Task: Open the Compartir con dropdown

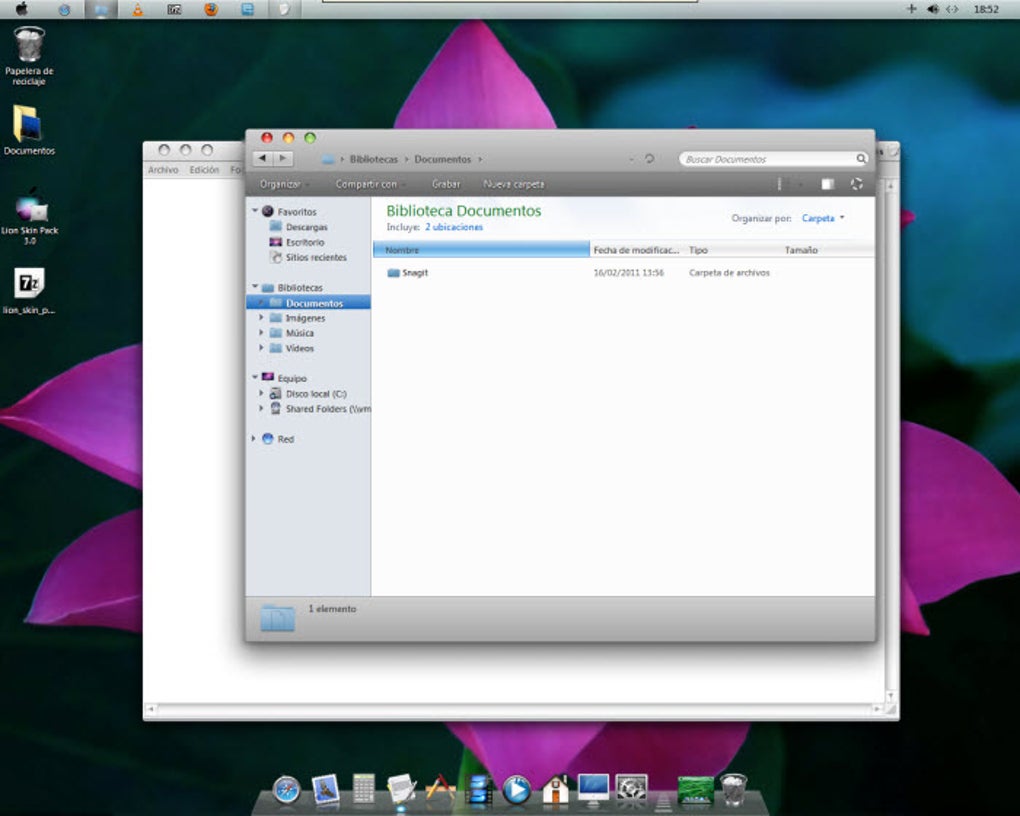Action: click(x=370, y=184)
